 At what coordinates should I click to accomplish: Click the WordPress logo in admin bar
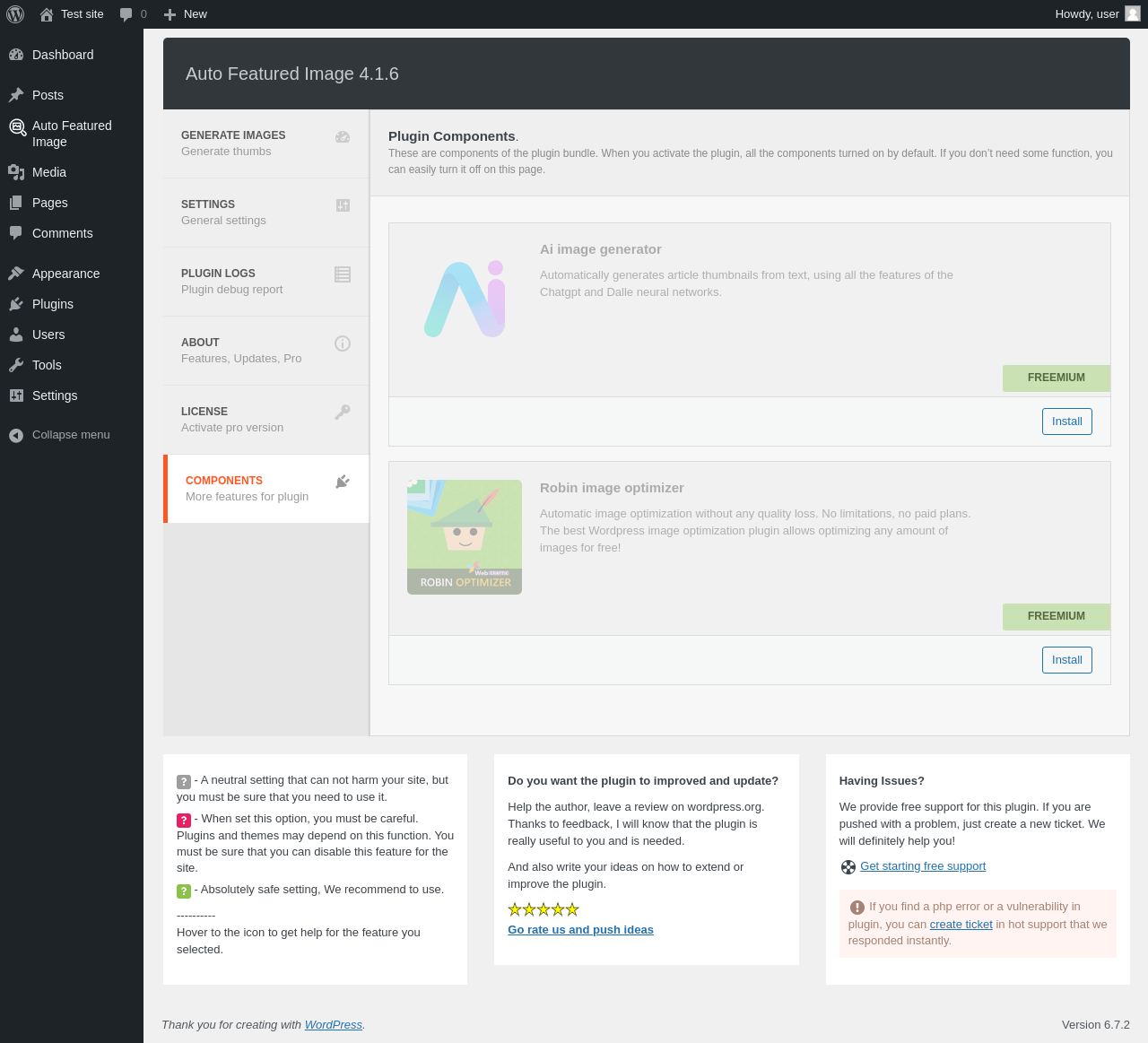click(x=15, y=14)
